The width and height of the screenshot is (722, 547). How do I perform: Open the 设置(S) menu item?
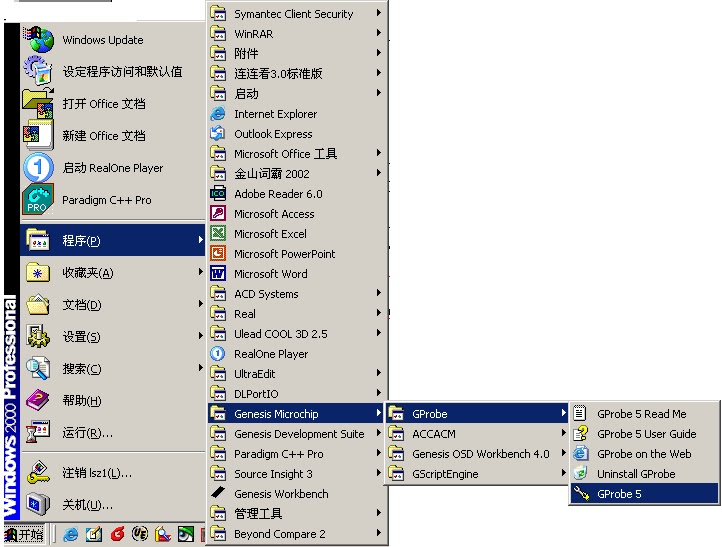112,337
